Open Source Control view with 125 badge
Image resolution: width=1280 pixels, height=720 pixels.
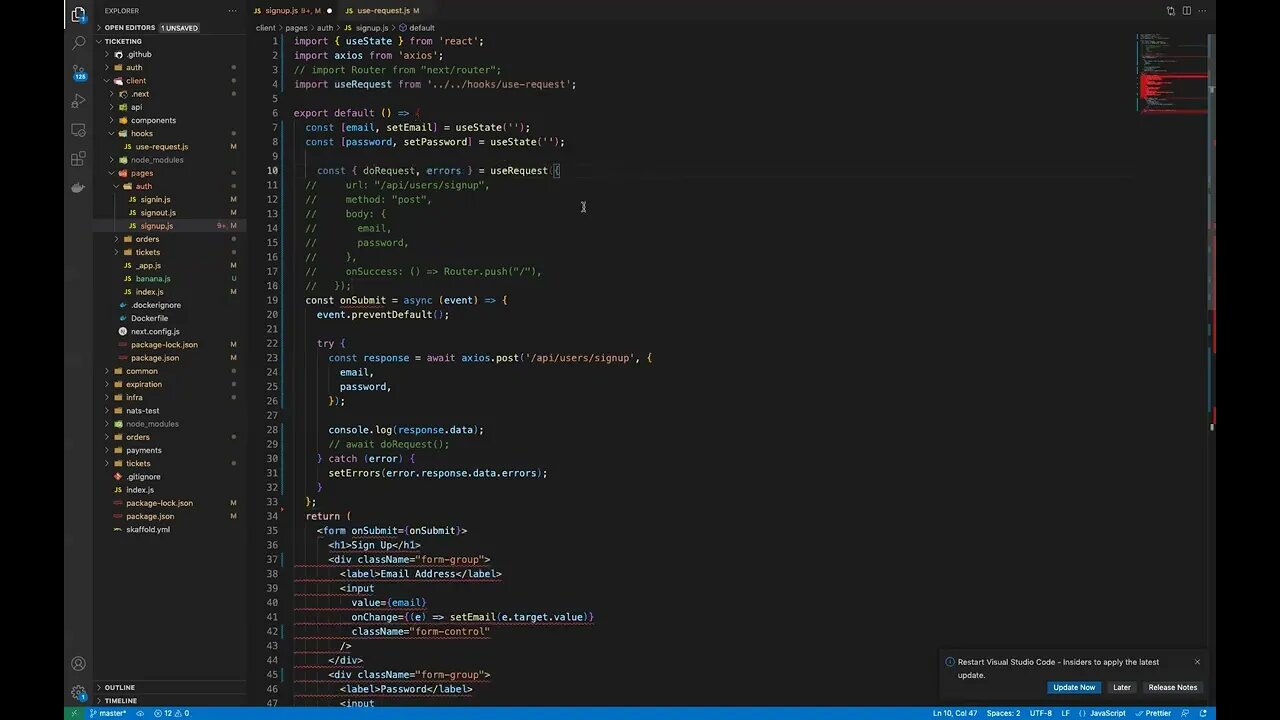tap(78, 72)
